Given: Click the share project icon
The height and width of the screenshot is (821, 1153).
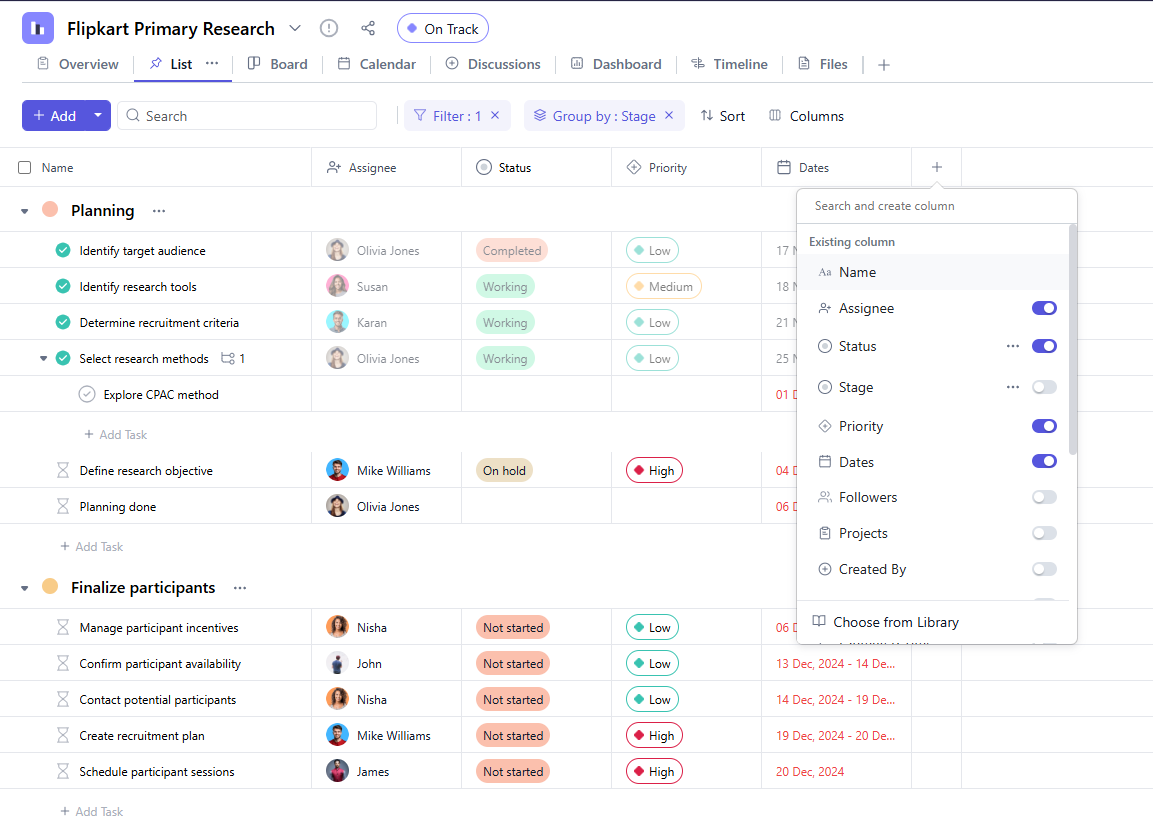Looking at the screenshot, I should click(368, 29).
